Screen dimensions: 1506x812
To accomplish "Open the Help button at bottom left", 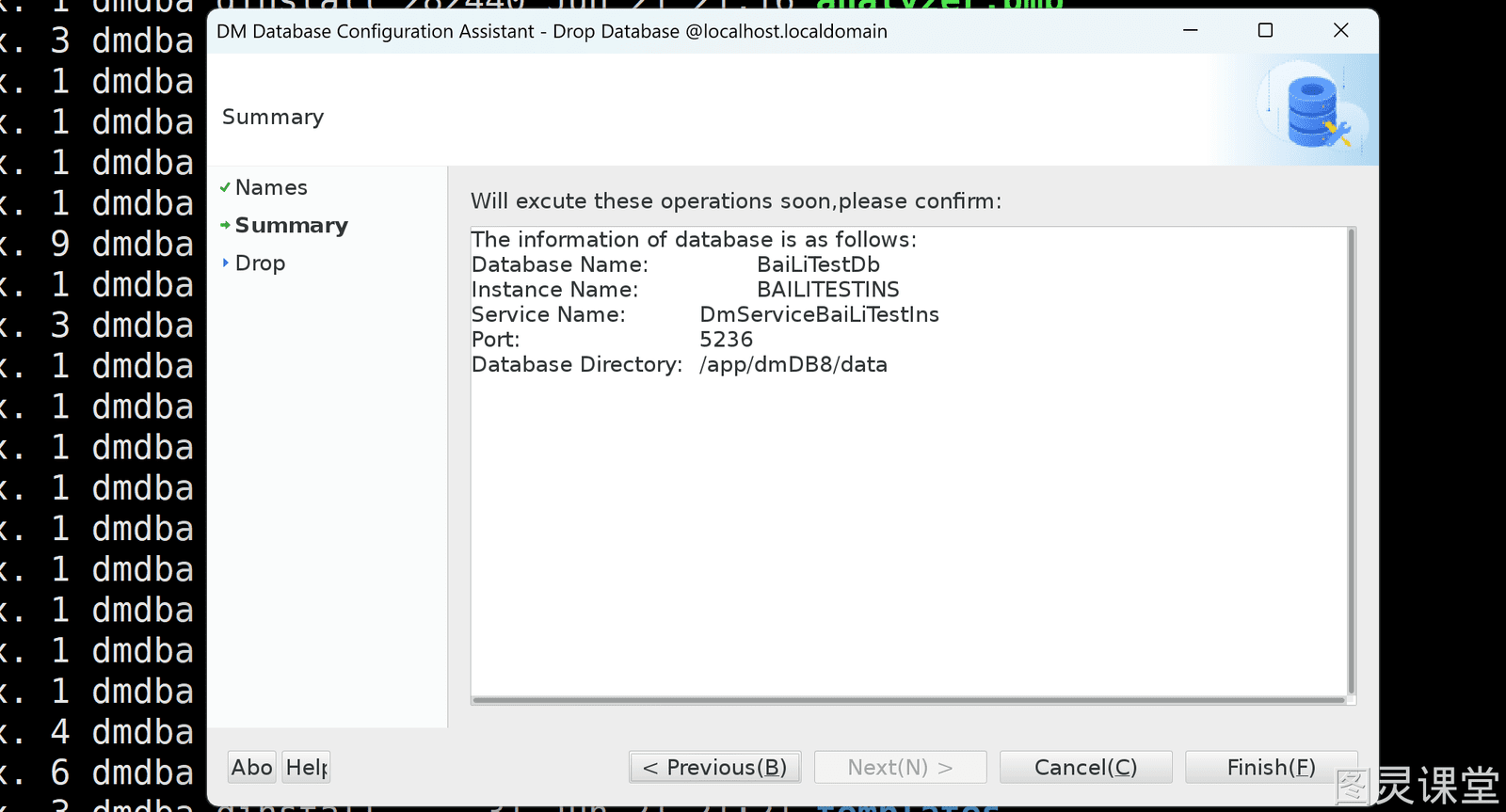I will pyautogui.click(x=306, y=767).
